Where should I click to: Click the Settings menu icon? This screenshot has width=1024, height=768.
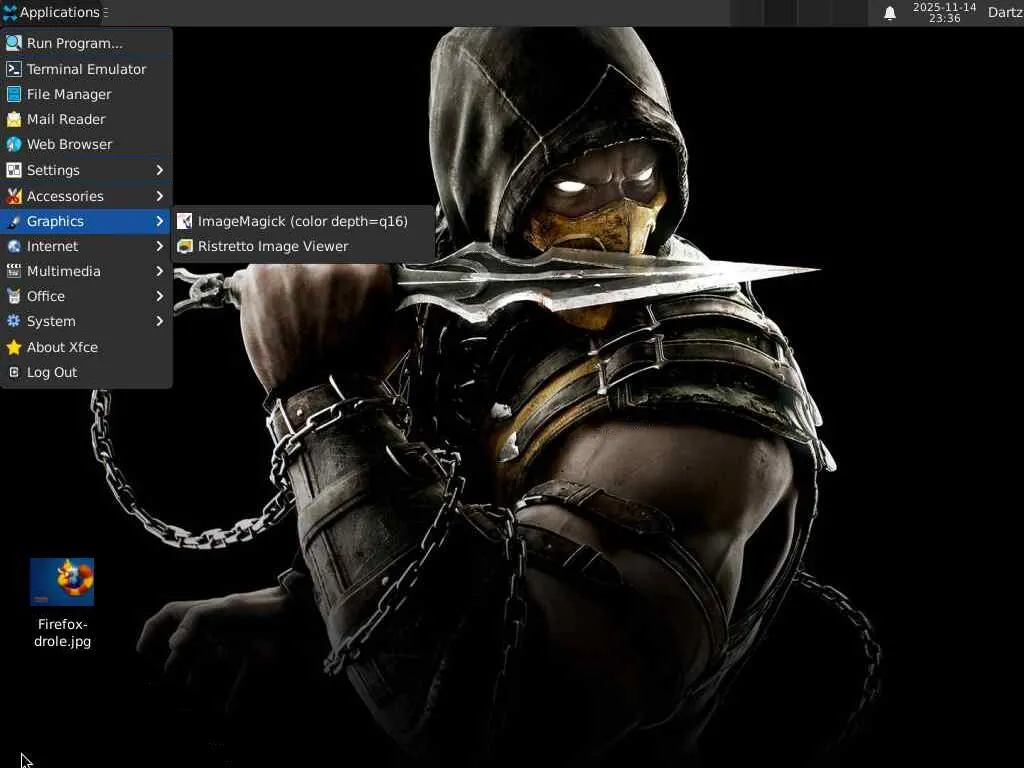[14, 170]
